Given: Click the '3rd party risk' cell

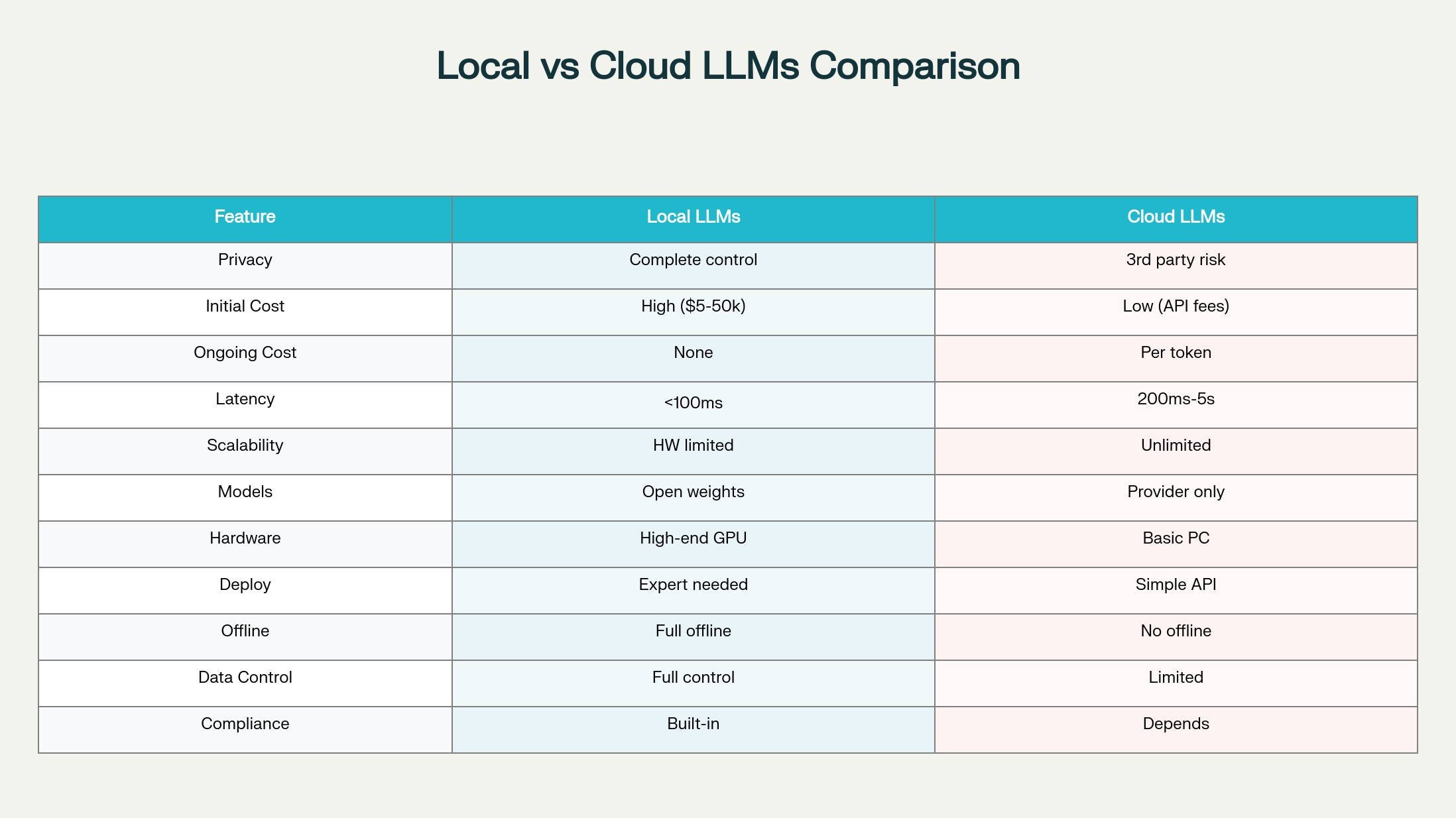Looking at the screenshot, I should (1176, 260).
